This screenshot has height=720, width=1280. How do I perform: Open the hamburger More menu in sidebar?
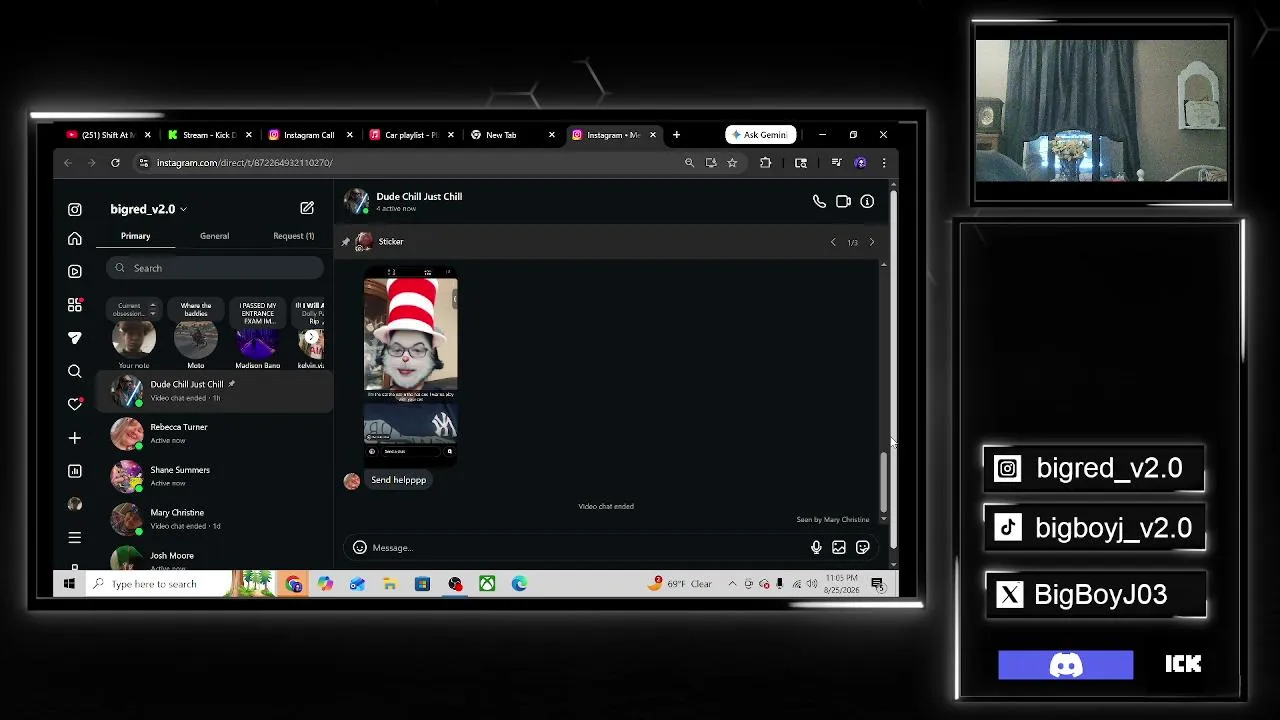coord(75,538)
